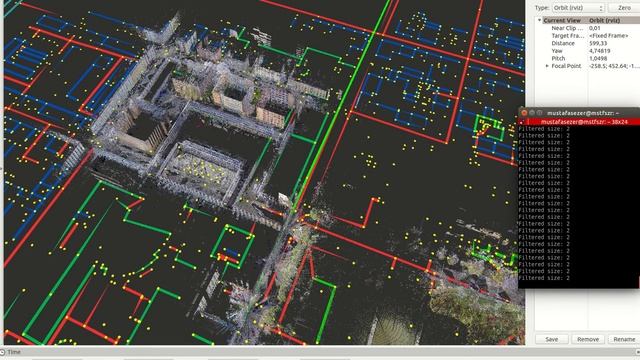Click the Zero button in Views panel
Viewport: 640px width, 360px height.
pyautogui.click(x=624, y=8)
